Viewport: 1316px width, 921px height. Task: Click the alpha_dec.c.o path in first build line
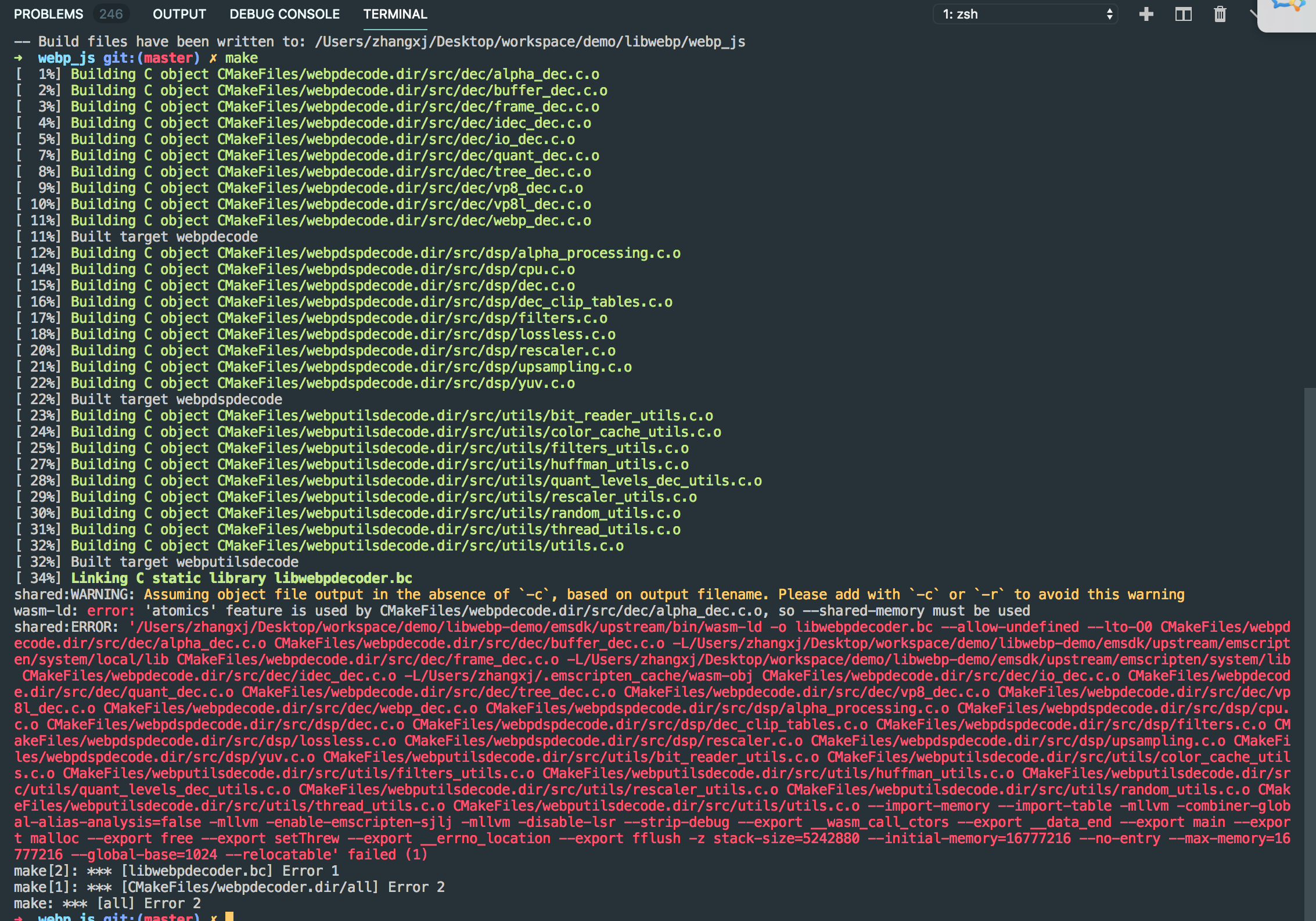point(546,74)
